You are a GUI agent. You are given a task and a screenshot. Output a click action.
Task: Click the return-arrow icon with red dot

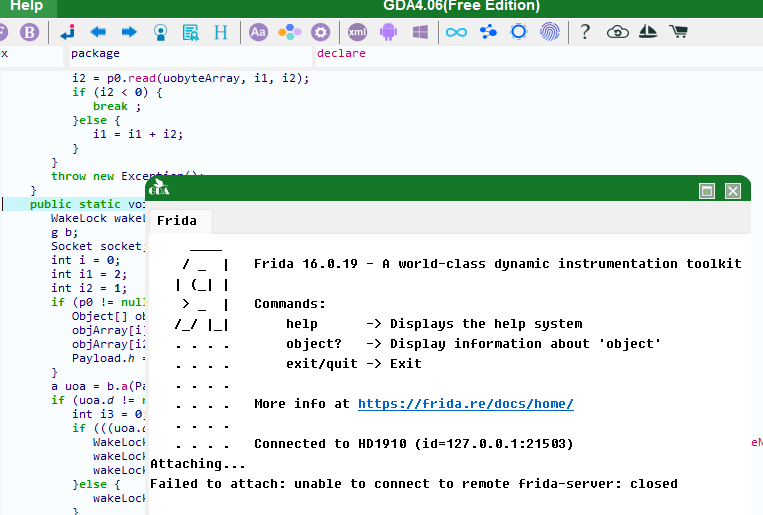(68, 32)
